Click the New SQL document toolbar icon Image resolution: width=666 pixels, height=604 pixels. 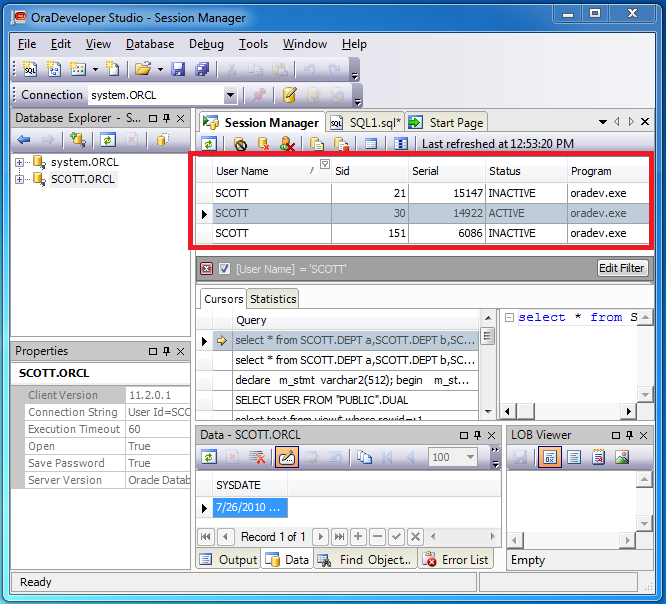30,69
